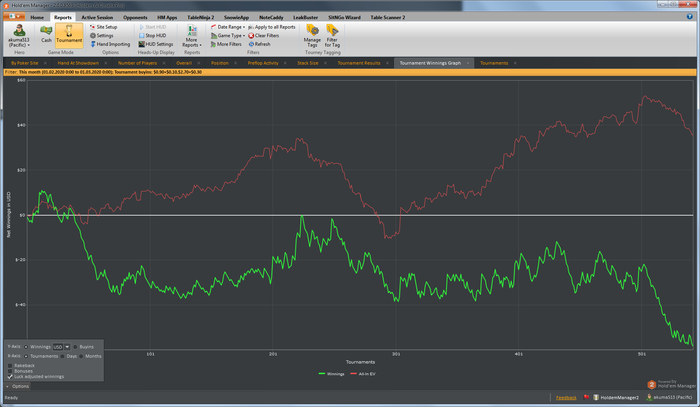Select the Cash game mode icon
700x407 pixels.
coord(46,34)
